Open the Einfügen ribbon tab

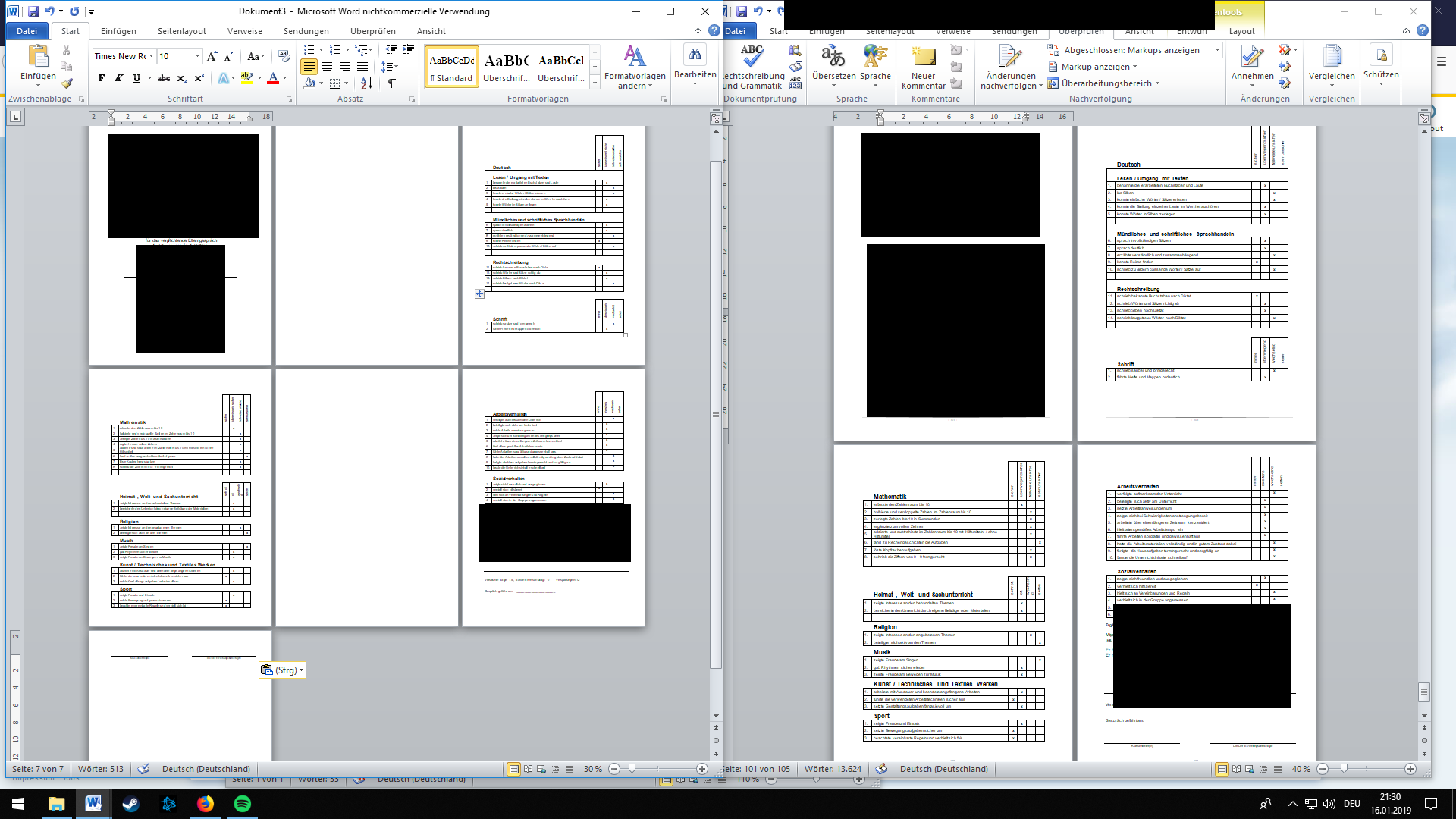click(x=118, y=31)
